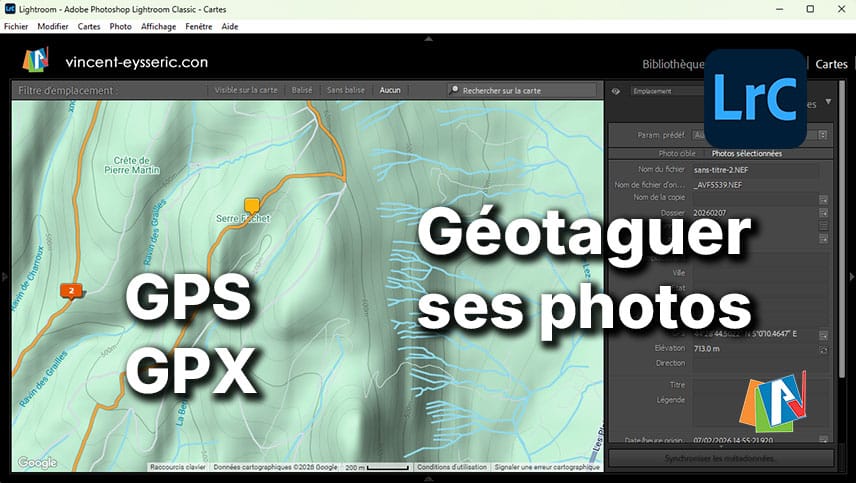Click the orange map marker labeled 2
The image size is (856, 483).
click(71, 291)
